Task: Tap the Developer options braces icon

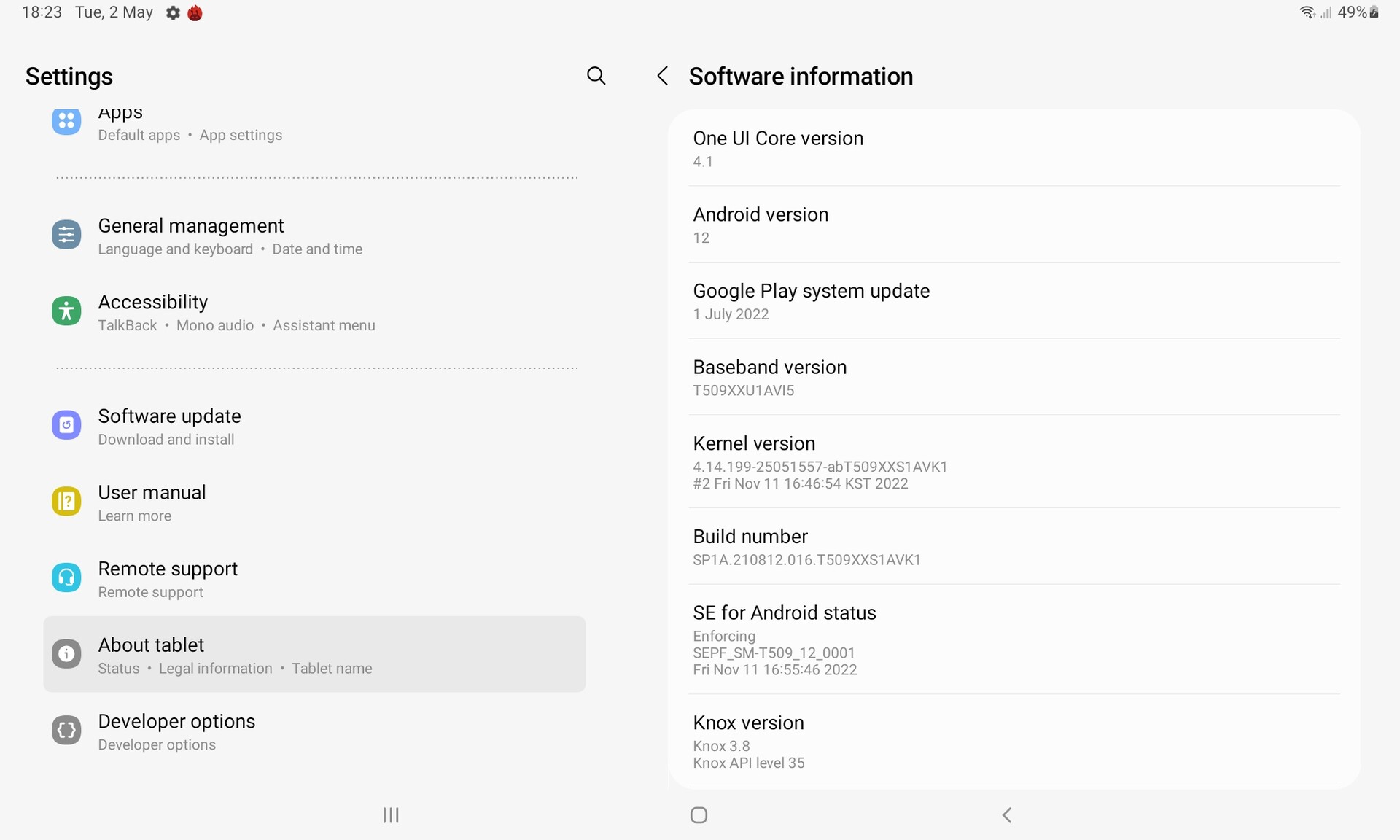Action: click(66, 730)
